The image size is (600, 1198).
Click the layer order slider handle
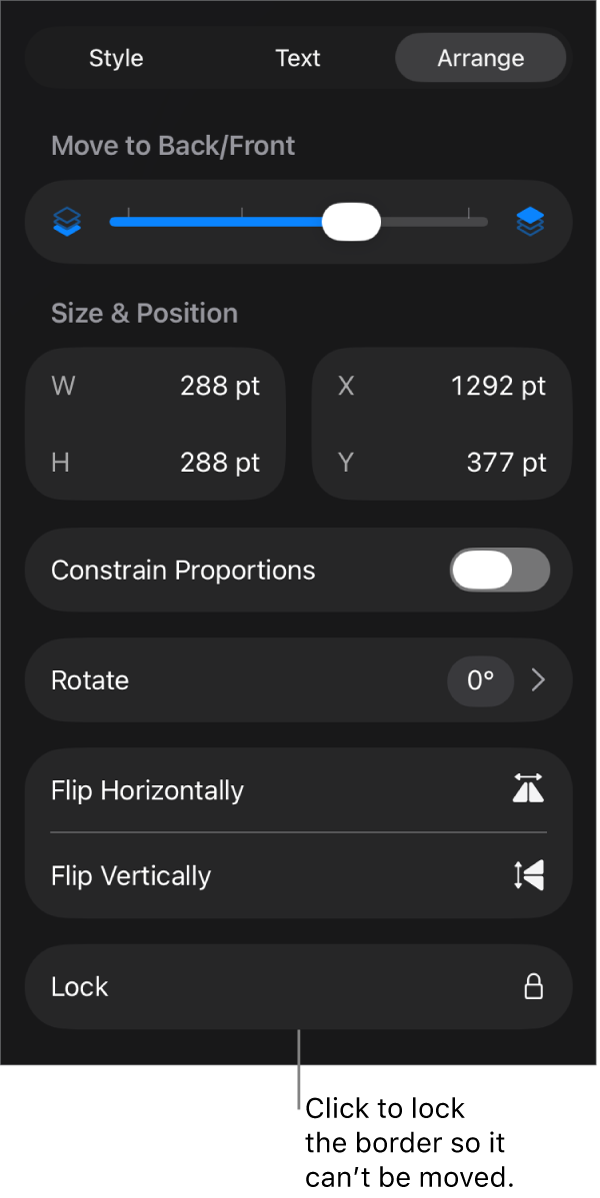coord(351,221)
